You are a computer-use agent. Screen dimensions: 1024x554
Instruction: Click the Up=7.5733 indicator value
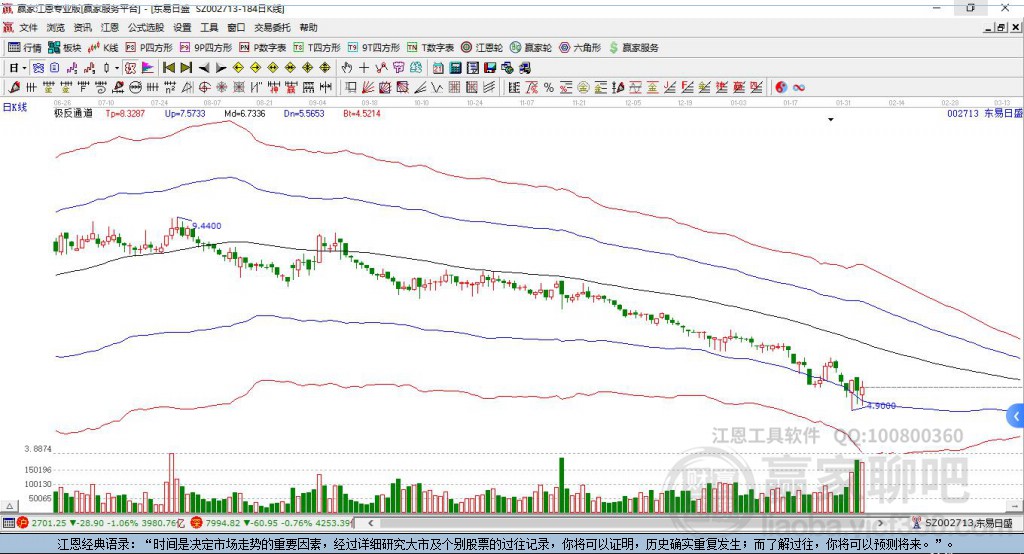tap(185, 114)
